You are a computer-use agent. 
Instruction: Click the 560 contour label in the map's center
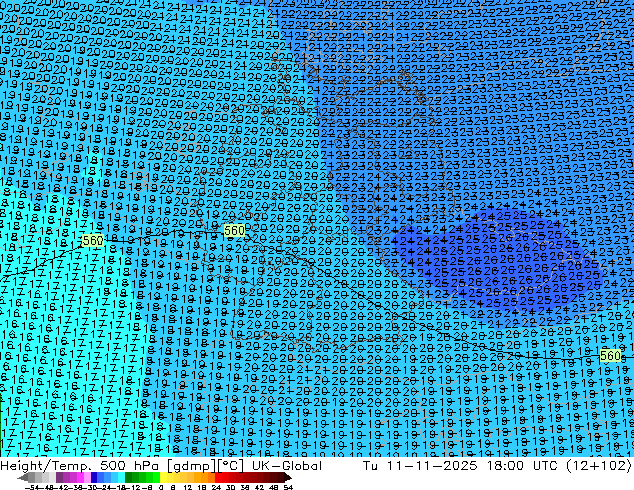point(234,231)
